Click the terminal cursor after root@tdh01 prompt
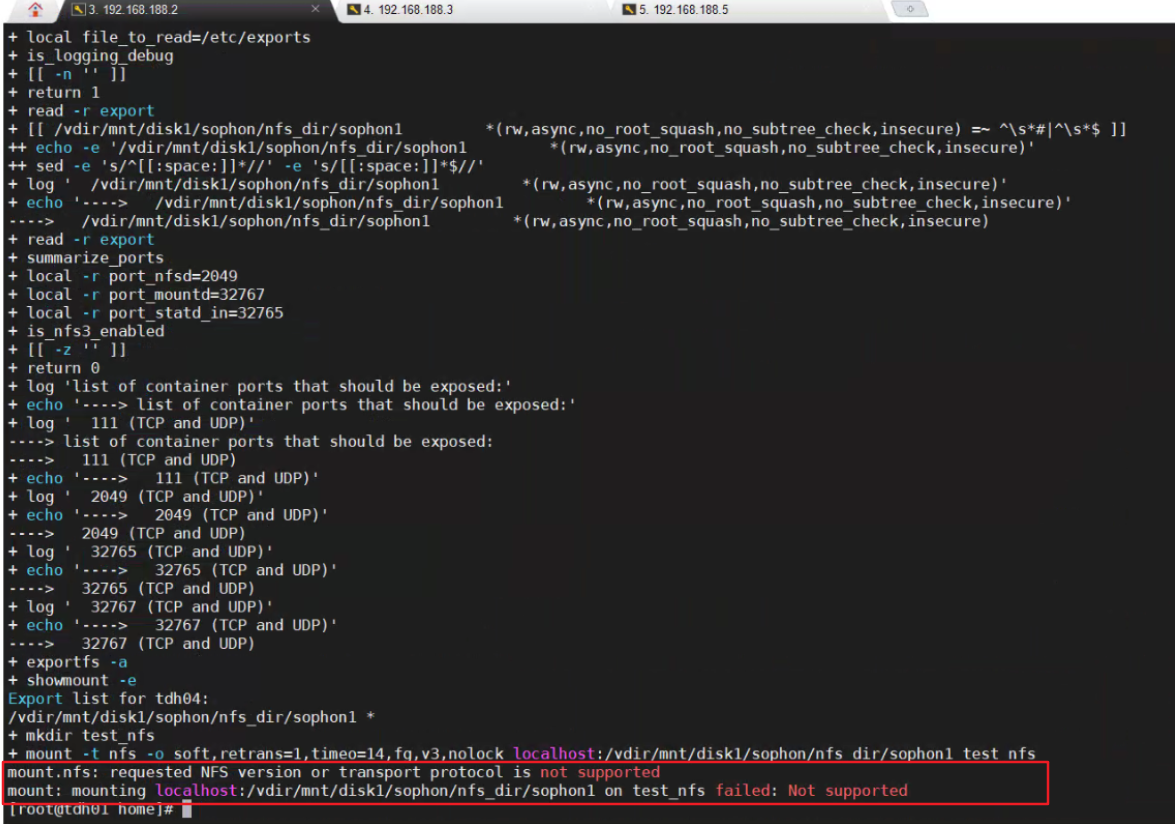1175x824 pixels. 187,809
